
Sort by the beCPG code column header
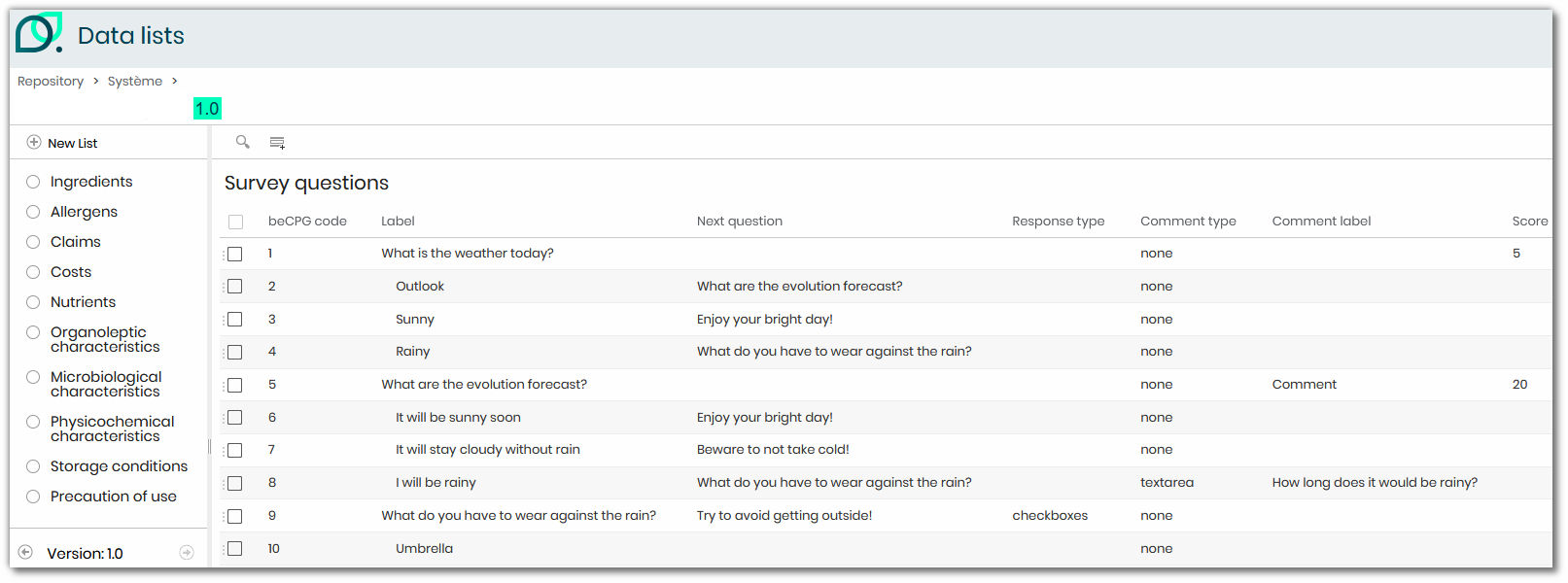point(307,221)
